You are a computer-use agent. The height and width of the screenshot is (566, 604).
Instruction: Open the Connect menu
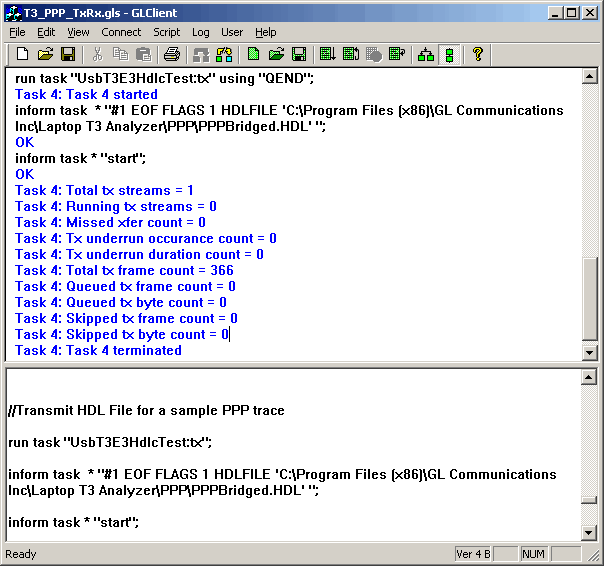point(121,32)
